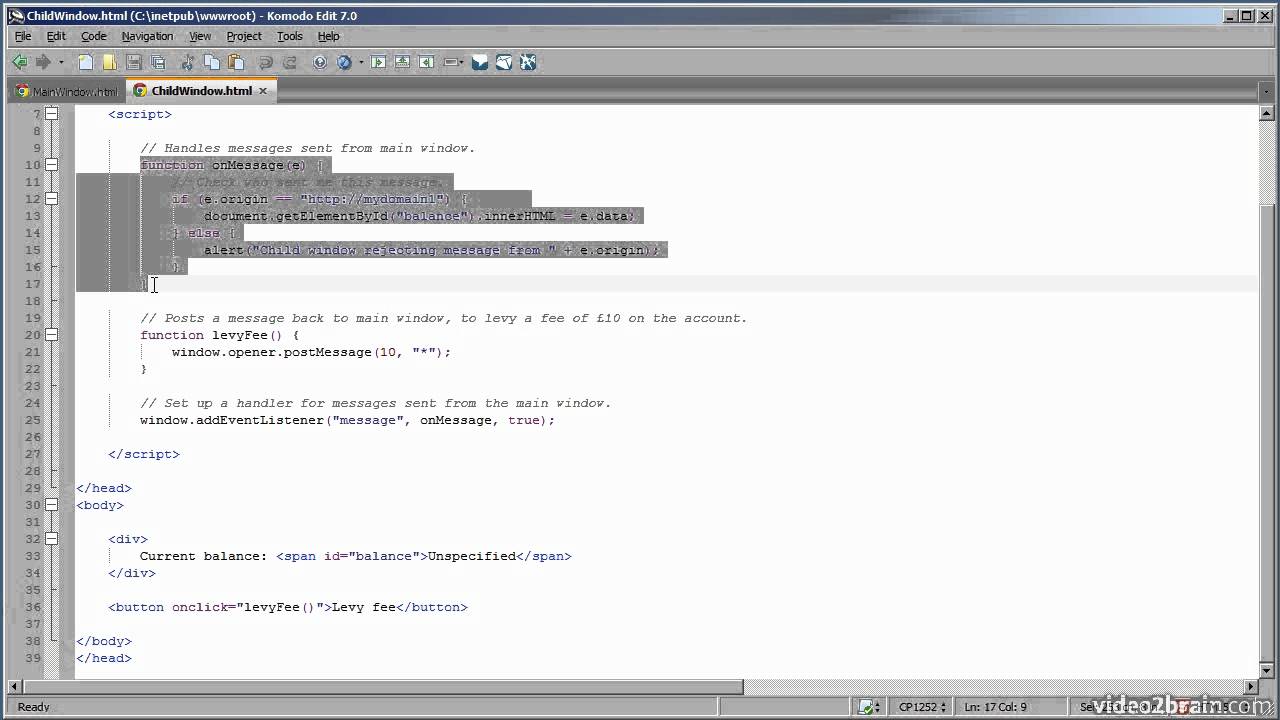Click the window.opener.postMessage line
This screenshot has height=720, width=1280.
[x=311, y=352]
